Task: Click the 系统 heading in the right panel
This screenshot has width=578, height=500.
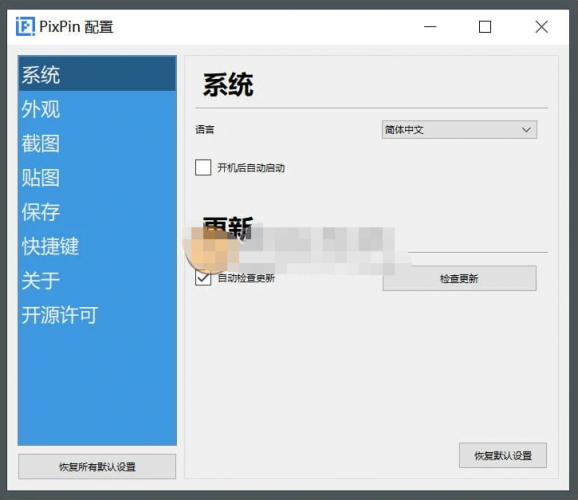Action: pyautogui.click(x=228, y=85)
